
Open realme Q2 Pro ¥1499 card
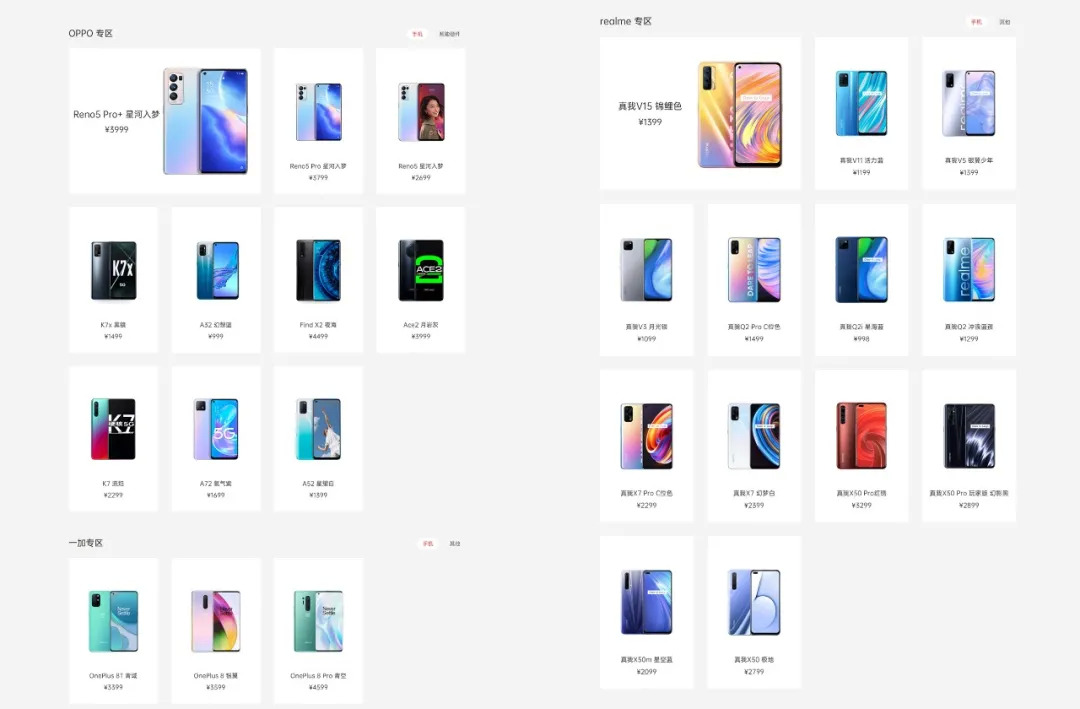754,280
